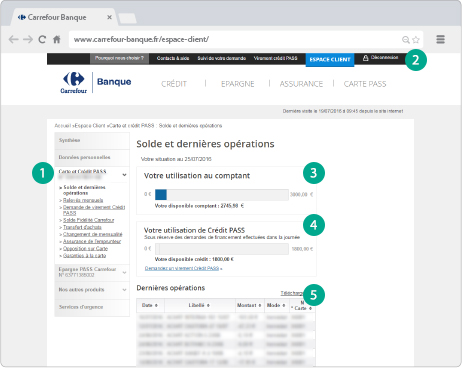Click 'Votre disponible comptant' amount text

coord(199,206)
